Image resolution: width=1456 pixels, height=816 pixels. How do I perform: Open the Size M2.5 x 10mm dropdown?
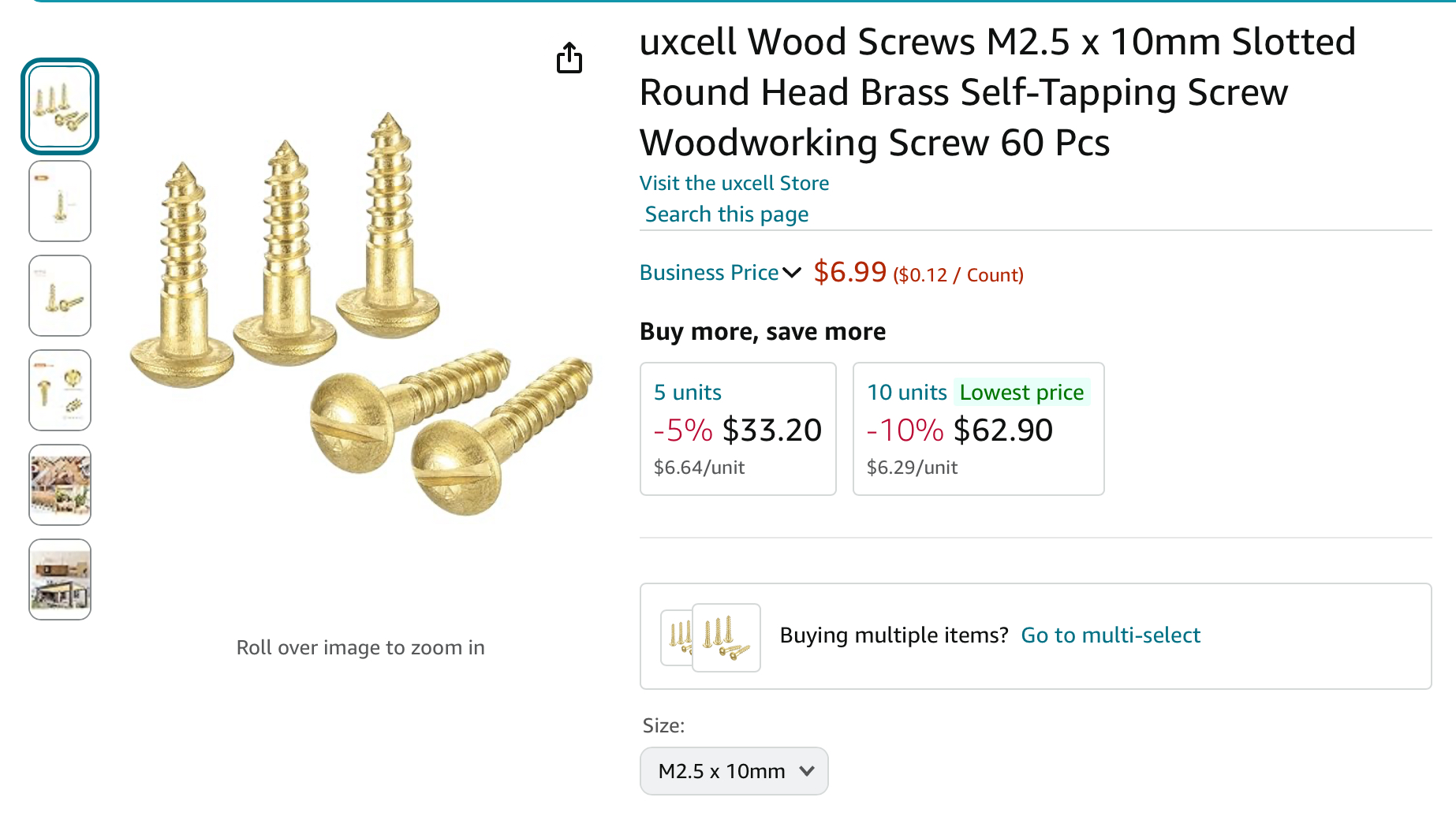click(x=734, y=771)
